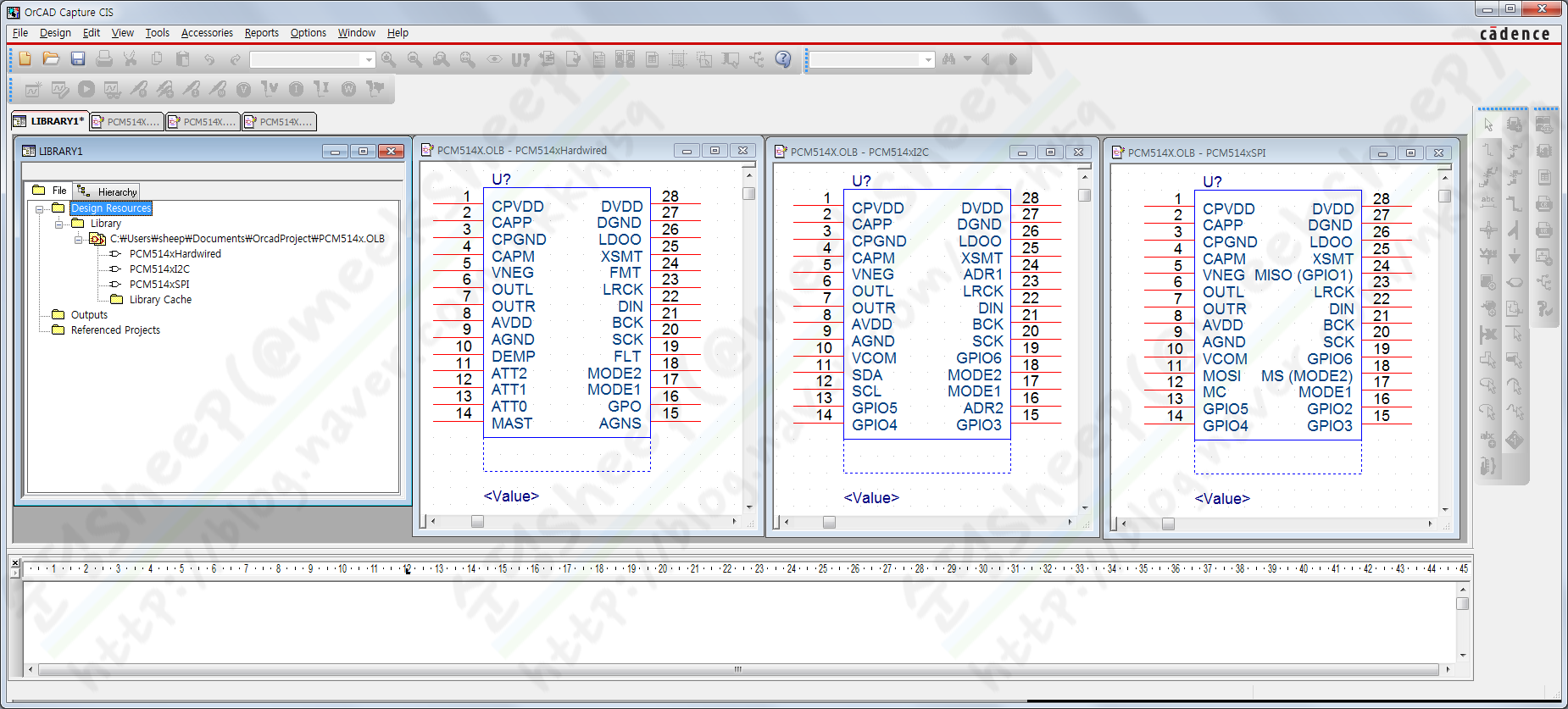Click the PCM514xHardwired window horizontal scrollbar thumb

pyautogui.click(x=477, y=522)
